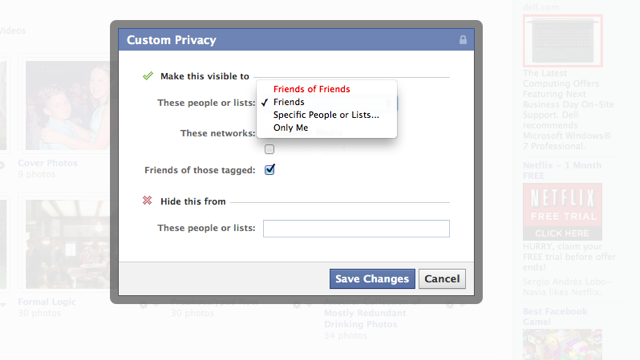Open the Netflix – 1 Month FREE link
The image size is (640, 360).
click(x=562, y=171)
